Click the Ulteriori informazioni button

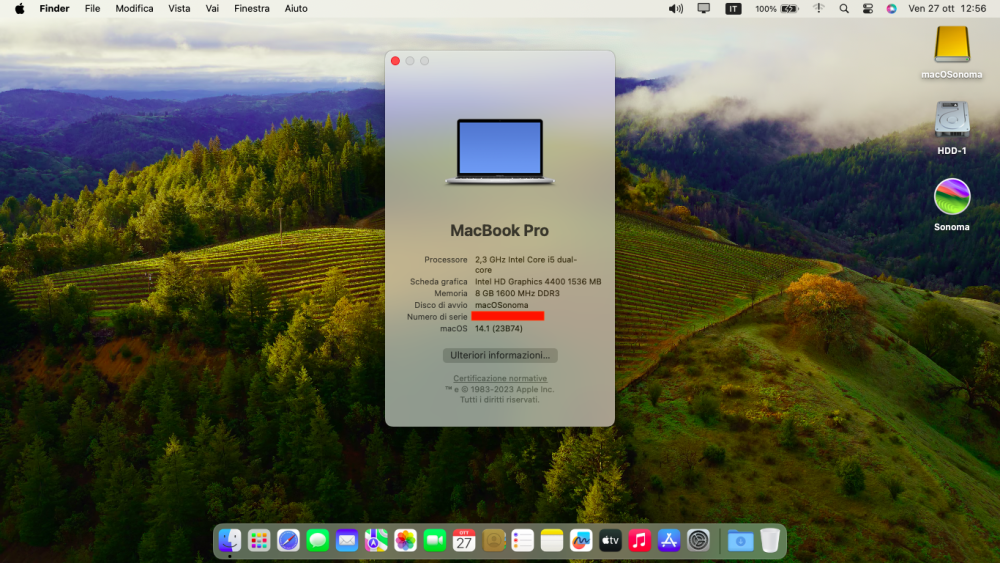500,355
